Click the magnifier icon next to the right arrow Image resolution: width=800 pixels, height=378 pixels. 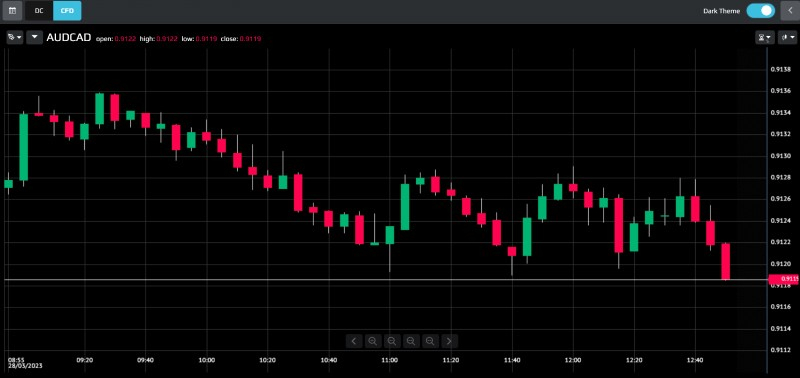pyautogui.click(x=430, y=341)
